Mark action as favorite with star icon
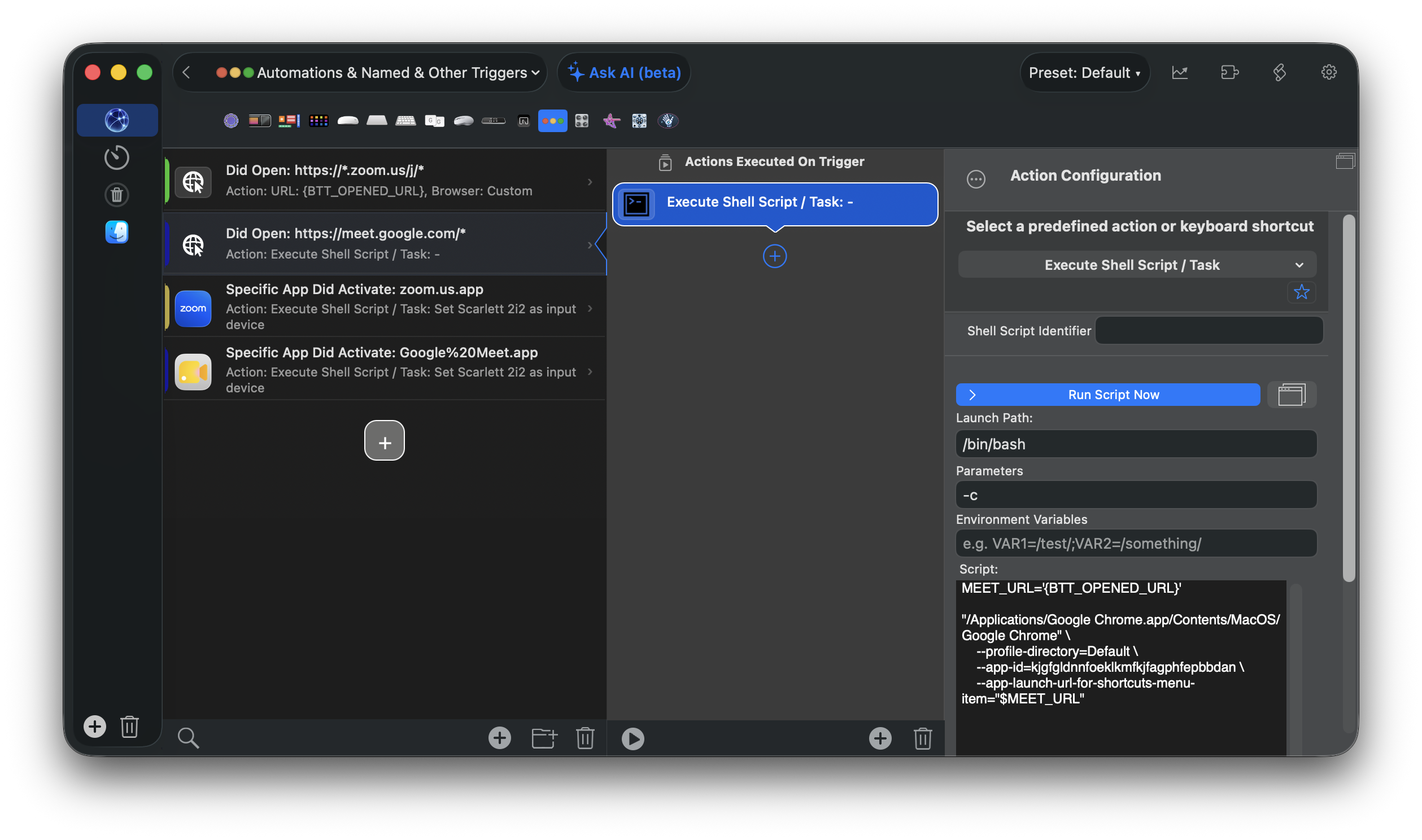 1301,292
